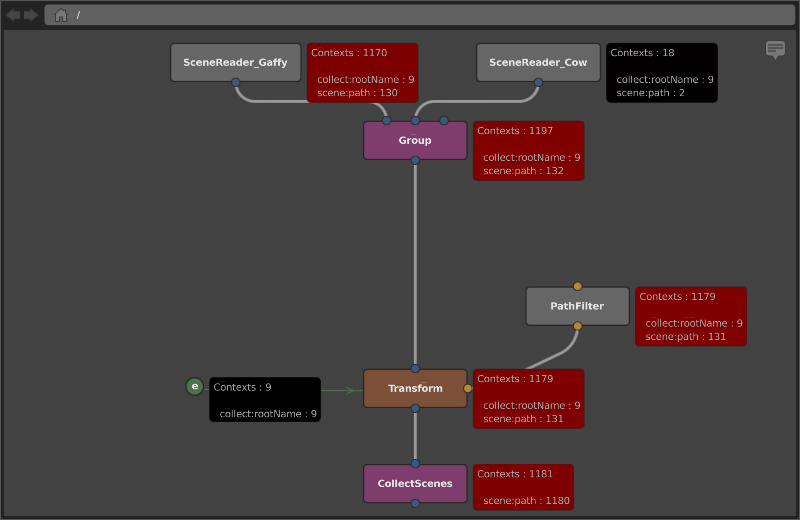
Task: Click the 'scene:path : 2' text
Action: (650, 93)
